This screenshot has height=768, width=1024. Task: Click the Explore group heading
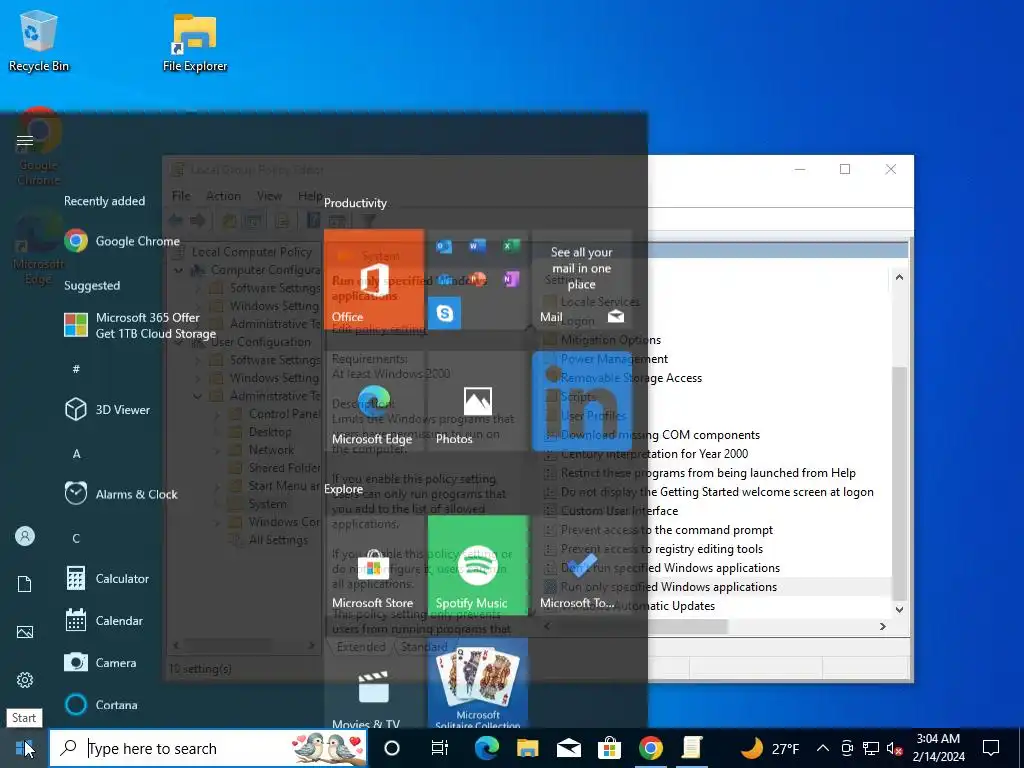[344, 489]
